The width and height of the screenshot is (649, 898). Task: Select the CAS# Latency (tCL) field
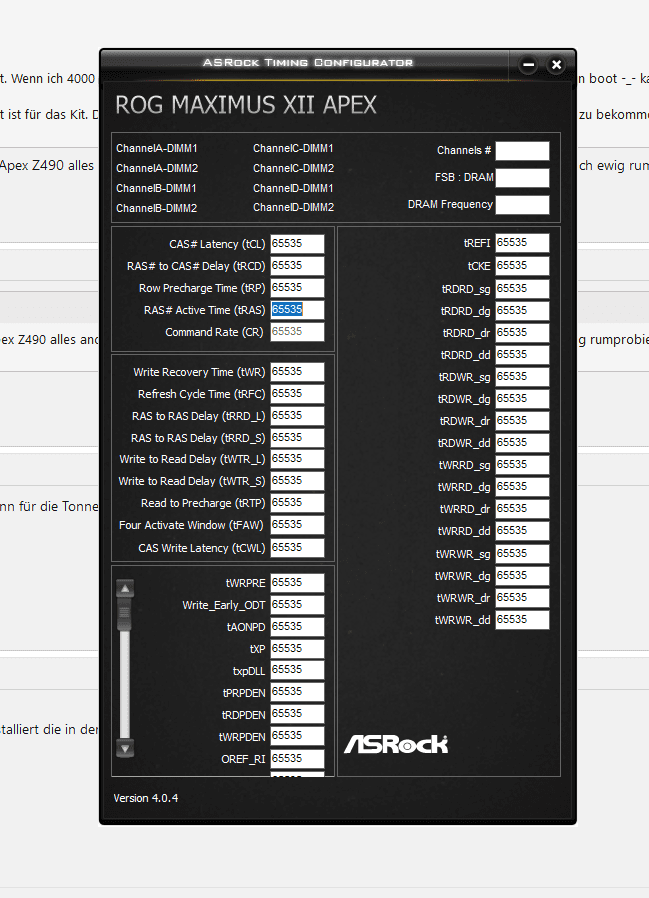point(297,243)
